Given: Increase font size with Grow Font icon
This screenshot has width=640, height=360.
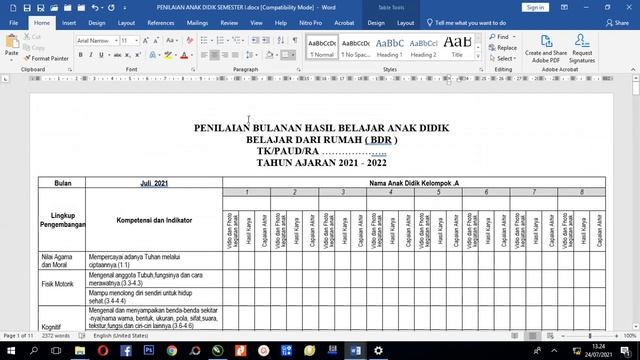Looking at the screenshot, I should [x=146, y=40].
